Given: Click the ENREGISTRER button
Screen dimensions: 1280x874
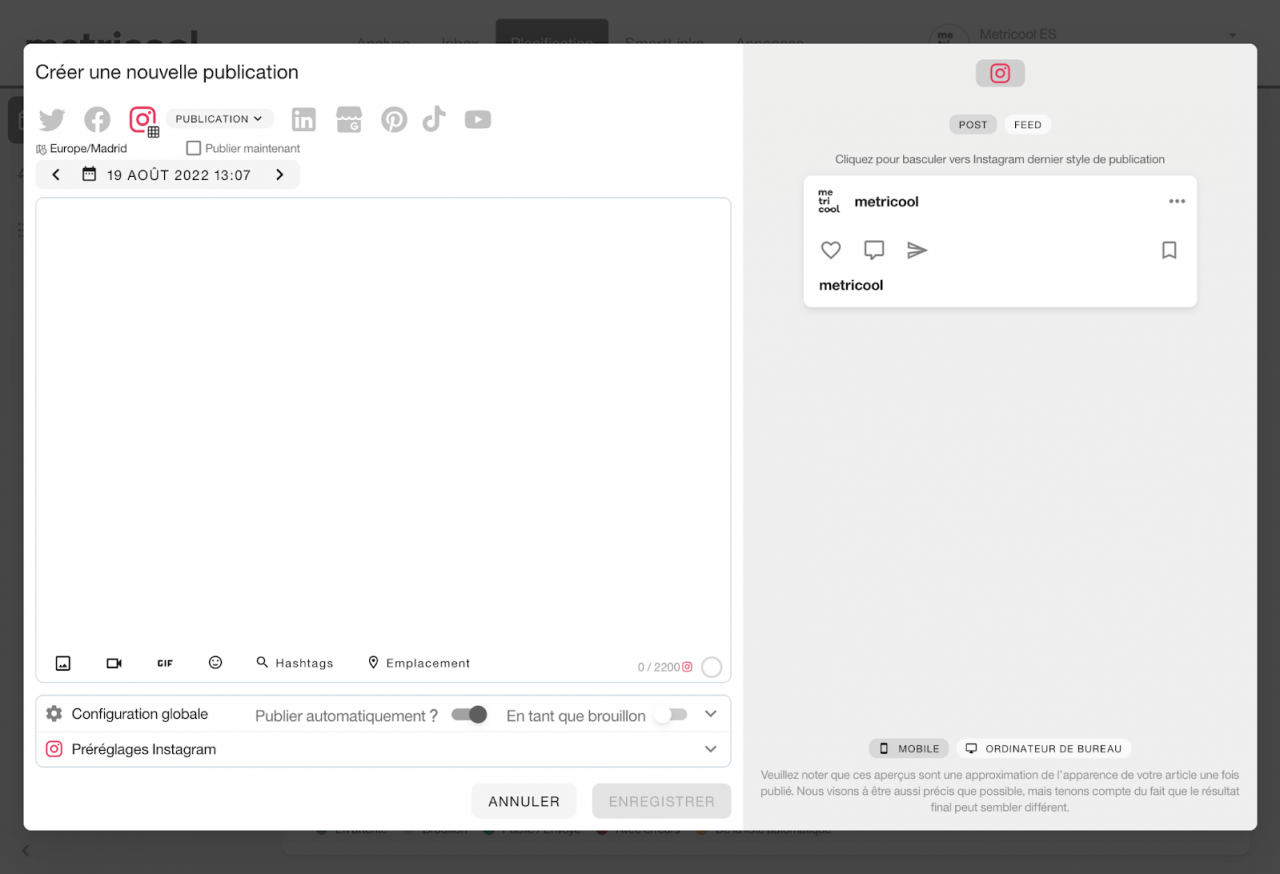Looking at the screenshot, I should [x=662, y=801].
